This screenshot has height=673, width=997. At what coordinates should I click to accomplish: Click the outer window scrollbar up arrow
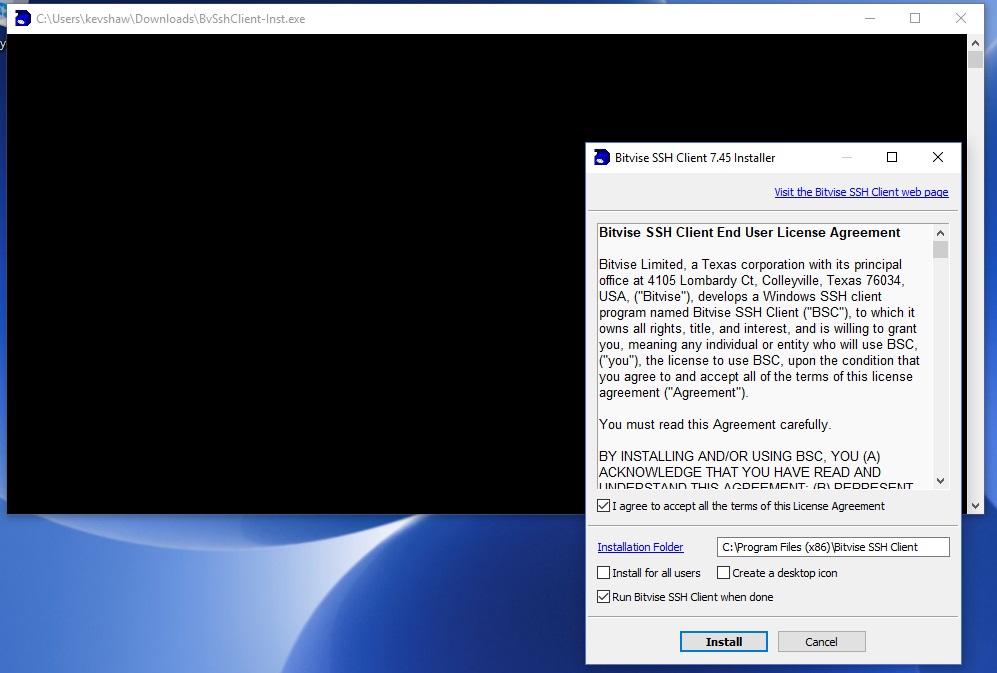point(975,41)
